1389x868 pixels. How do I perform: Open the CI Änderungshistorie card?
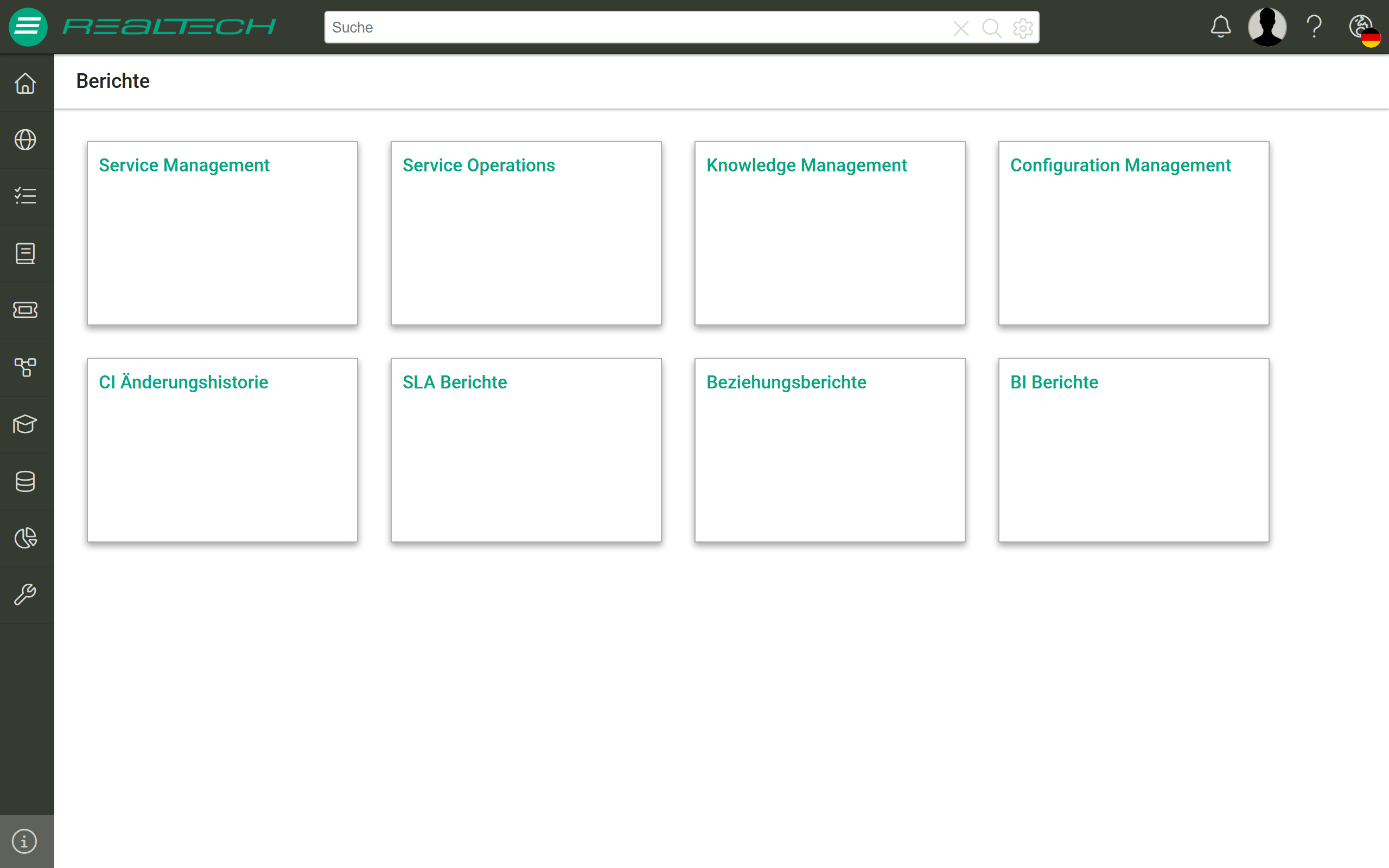pos(222,450)
